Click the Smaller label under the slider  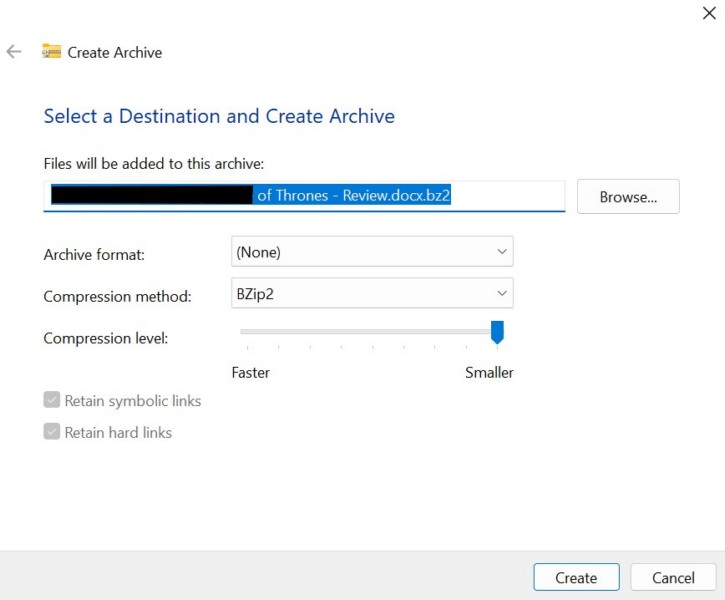pos(489,373)
